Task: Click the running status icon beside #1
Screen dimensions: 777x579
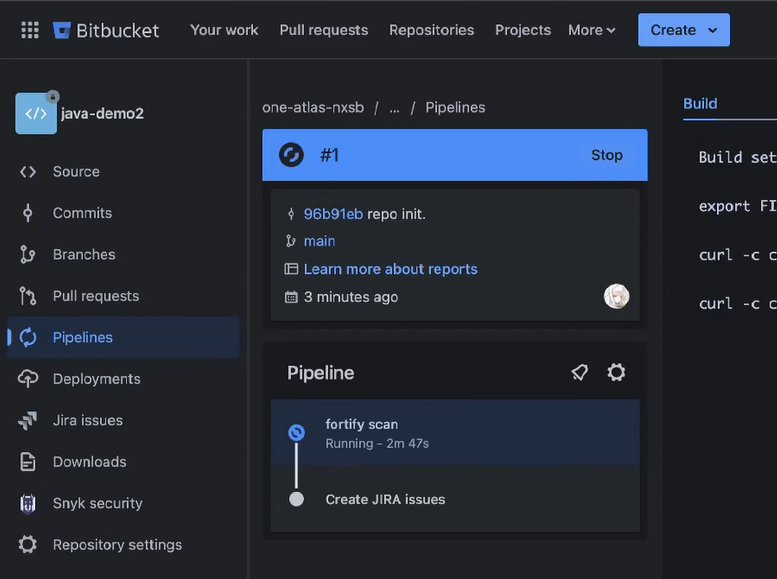Action: pos(291,155)
